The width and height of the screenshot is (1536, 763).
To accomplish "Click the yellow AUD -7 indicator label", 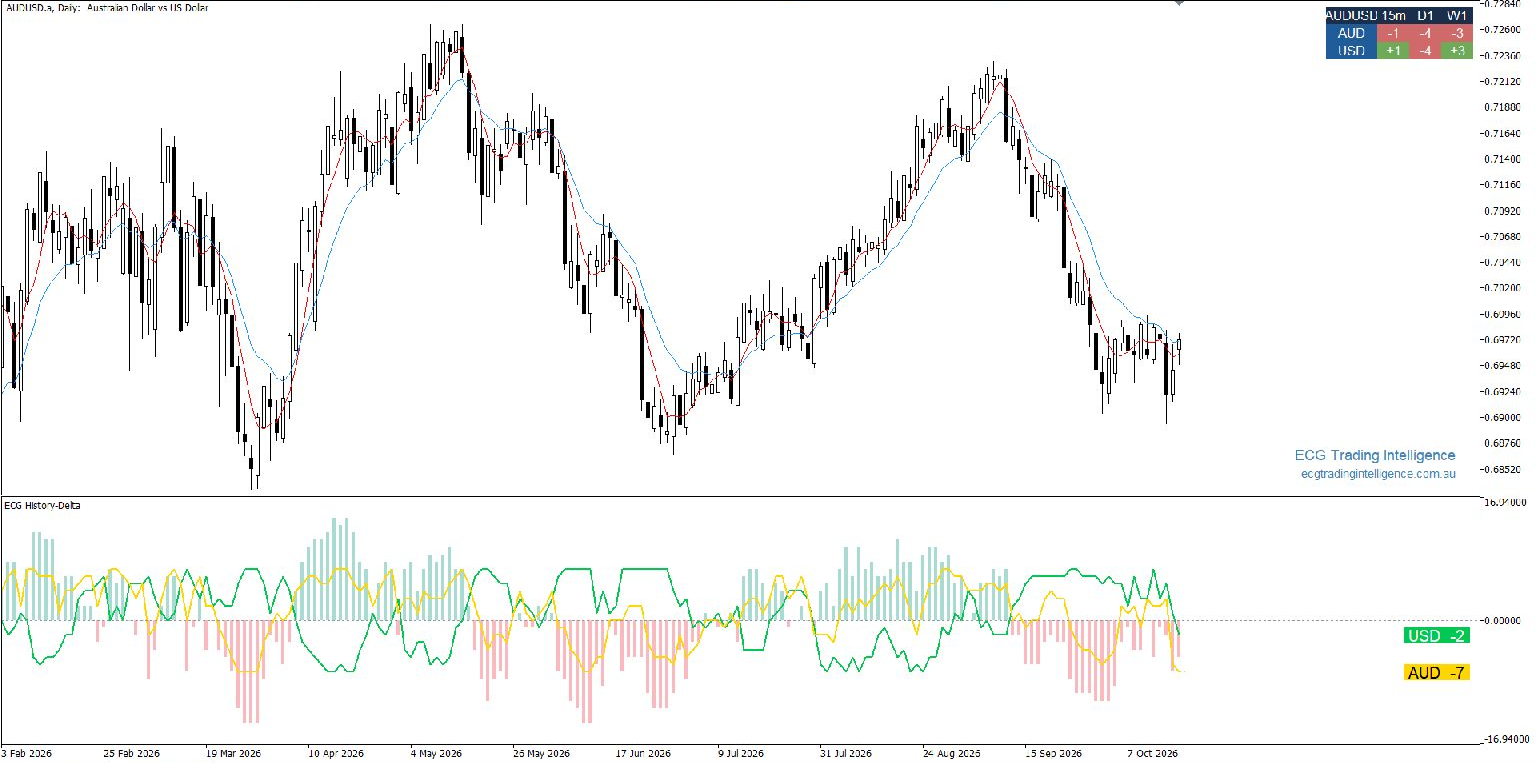I will coord(1436,673).
